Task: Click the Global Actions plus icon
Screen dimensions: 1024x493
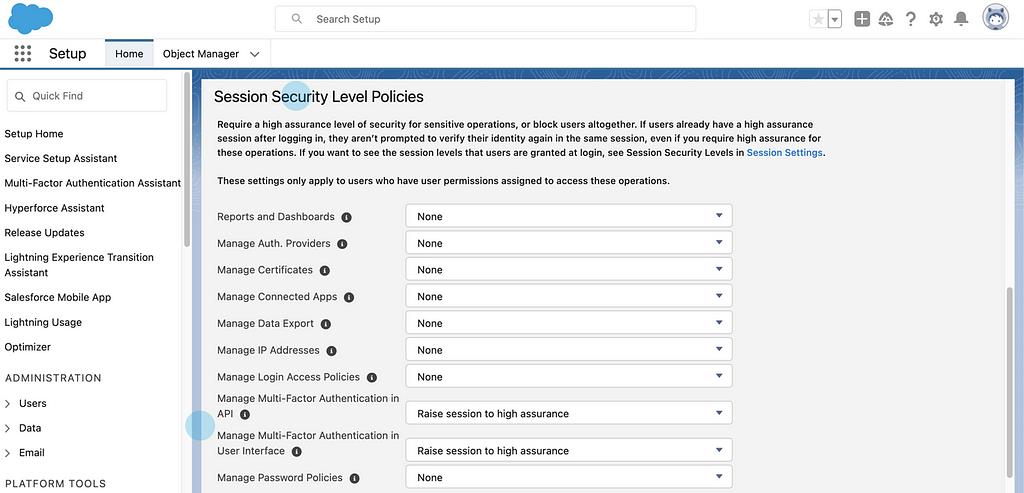Action: click(x=862, y=19)
